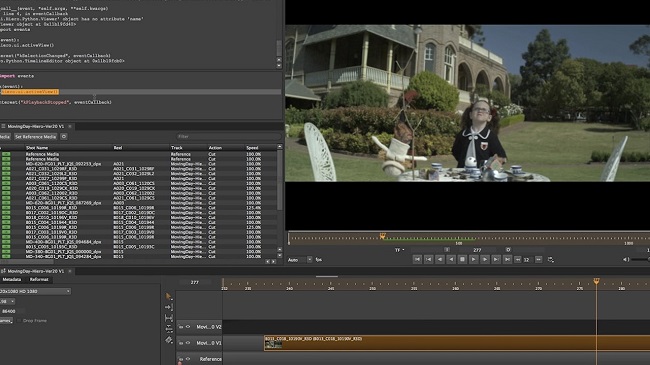Sort by the Action column header
This screenshot has width=650, height=365.
215,148
